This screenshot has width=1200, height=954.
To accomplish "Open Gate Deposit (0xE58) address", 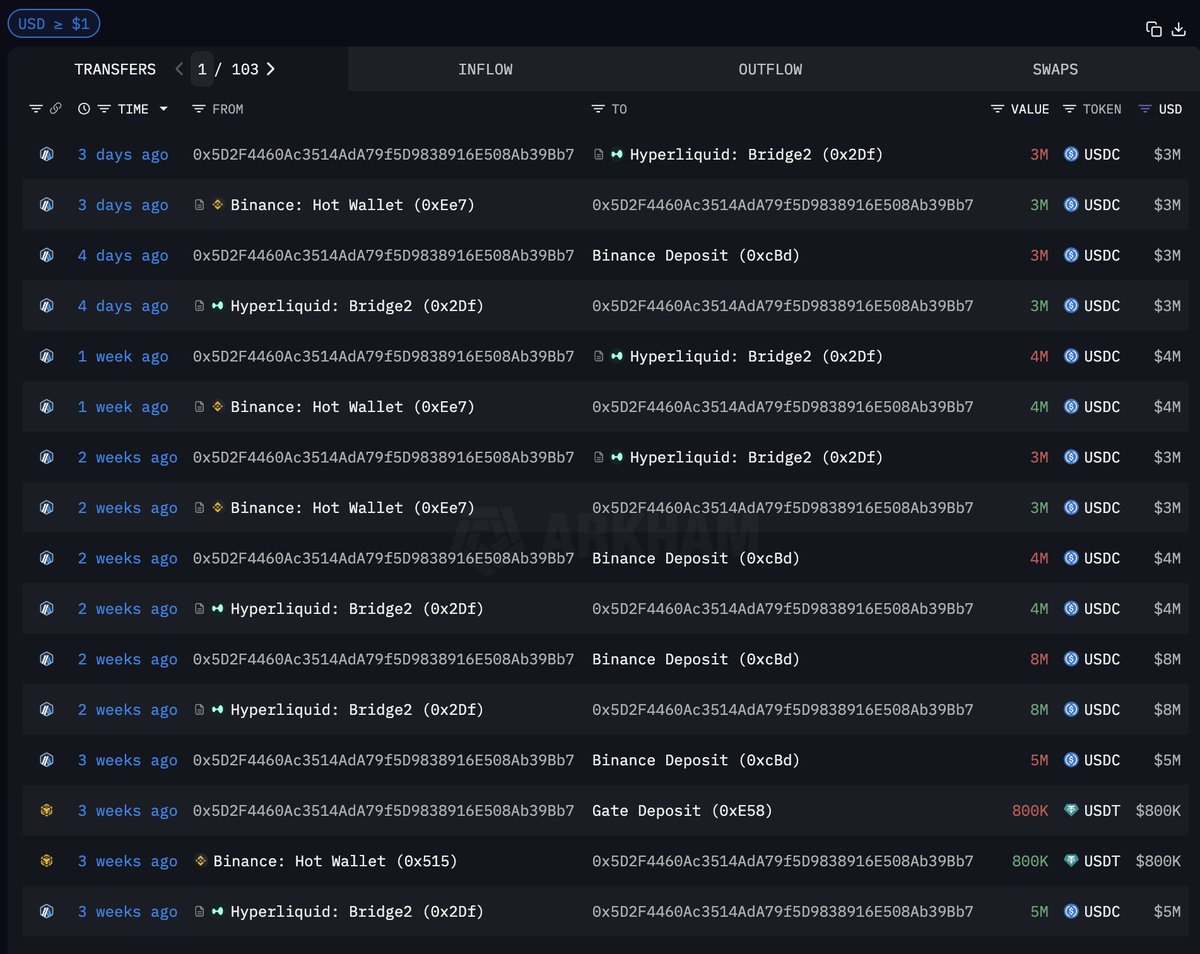I will coord(682,811).
